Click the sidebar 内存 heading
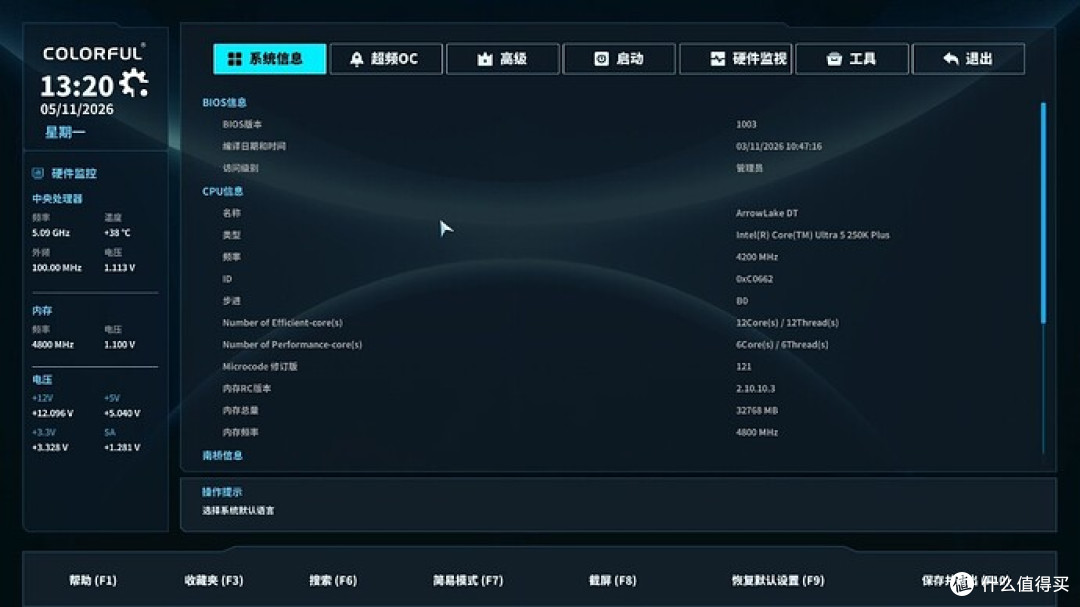This screenshot has width=1080, height=607. (42, 311)
